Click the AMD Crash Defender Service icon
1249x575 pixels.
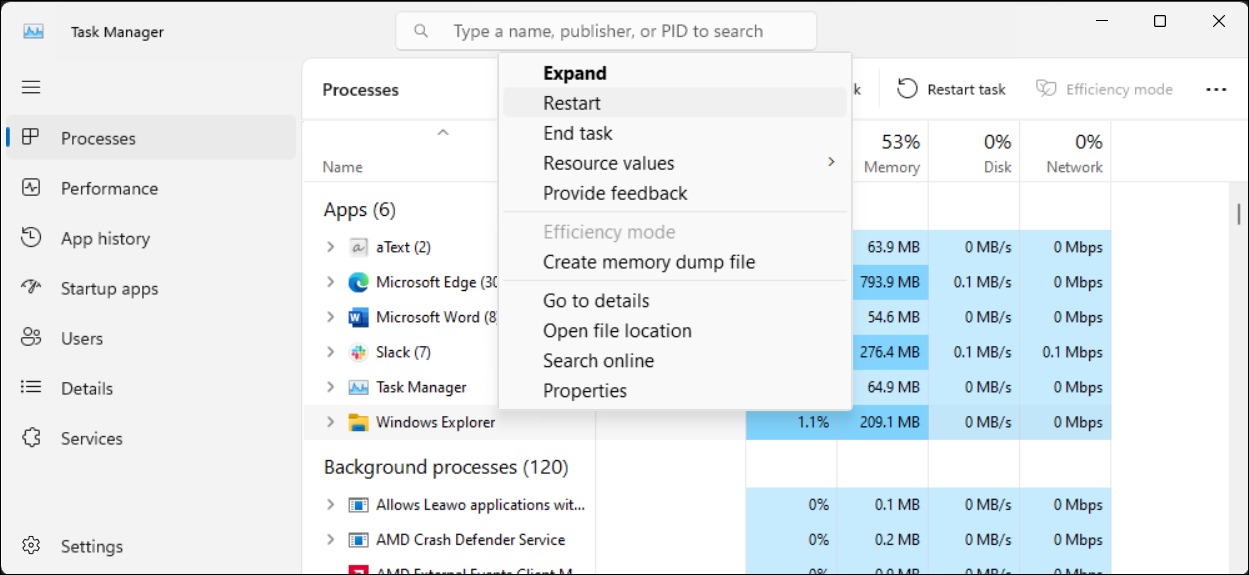click(x=358, y=540)
